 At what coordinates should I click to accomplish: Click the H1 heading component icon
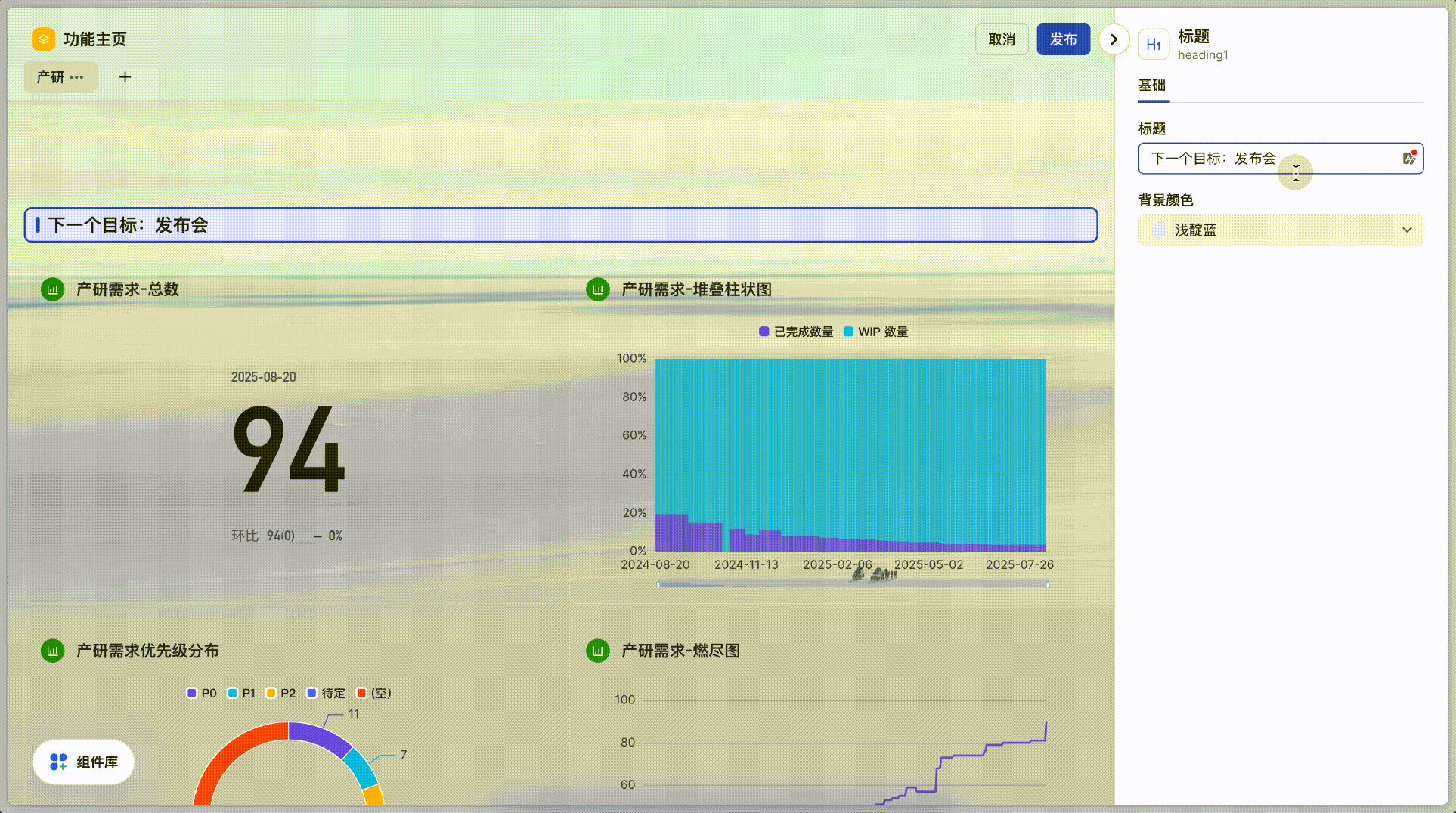(1154, 45)
